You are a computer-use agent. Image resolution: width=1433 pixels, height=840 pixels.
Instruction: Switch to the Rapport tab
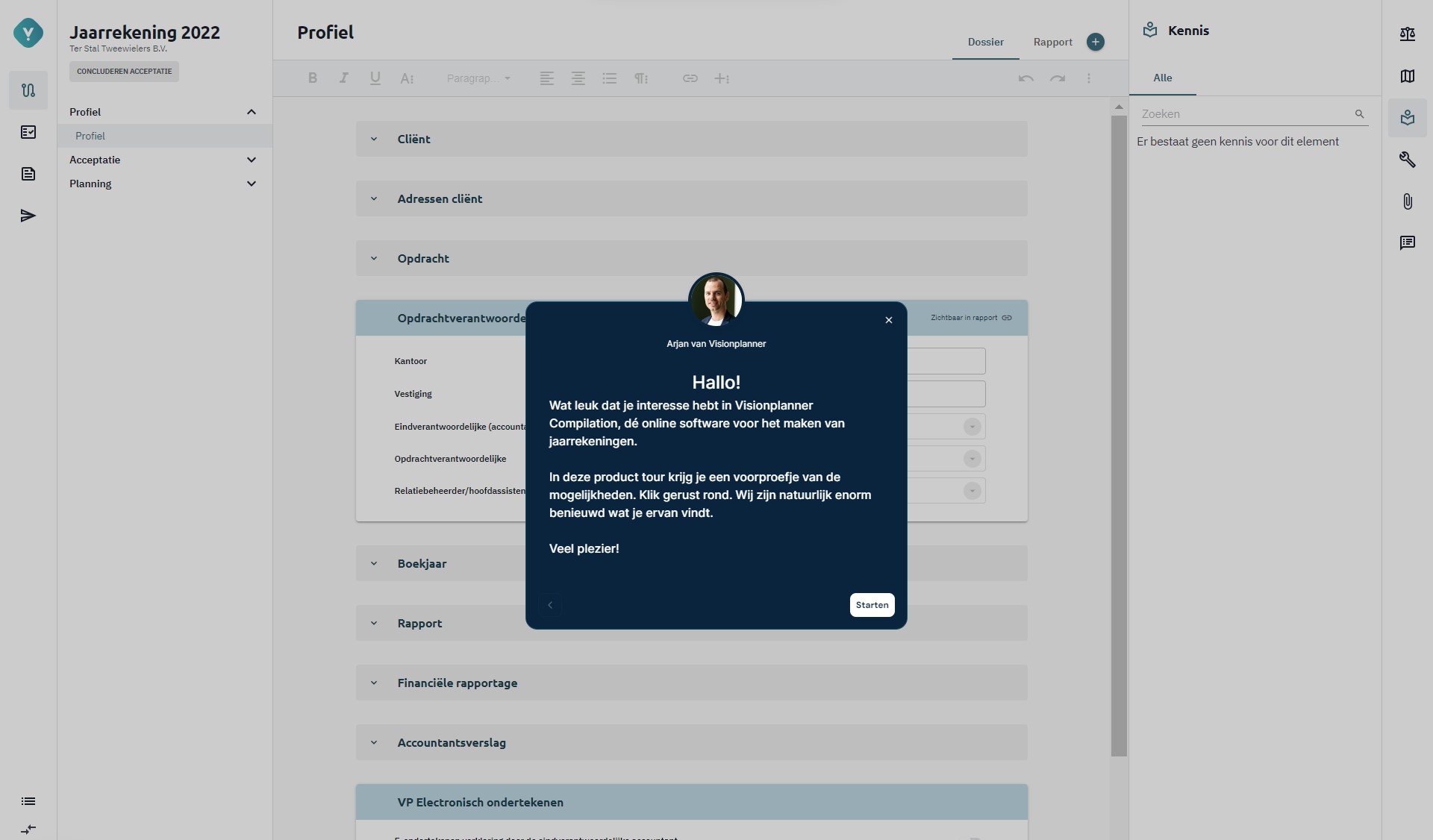(x=1052, y=43)
